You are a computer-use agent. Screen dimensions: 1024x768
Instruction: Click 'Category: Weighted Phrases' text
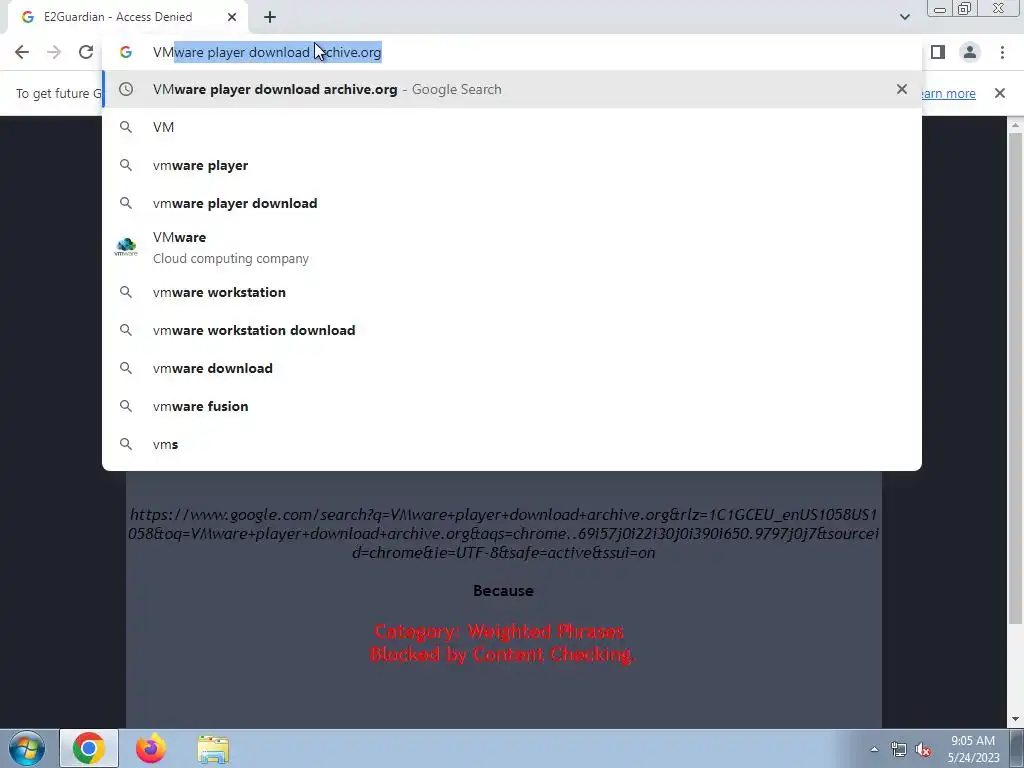(499, 632)
